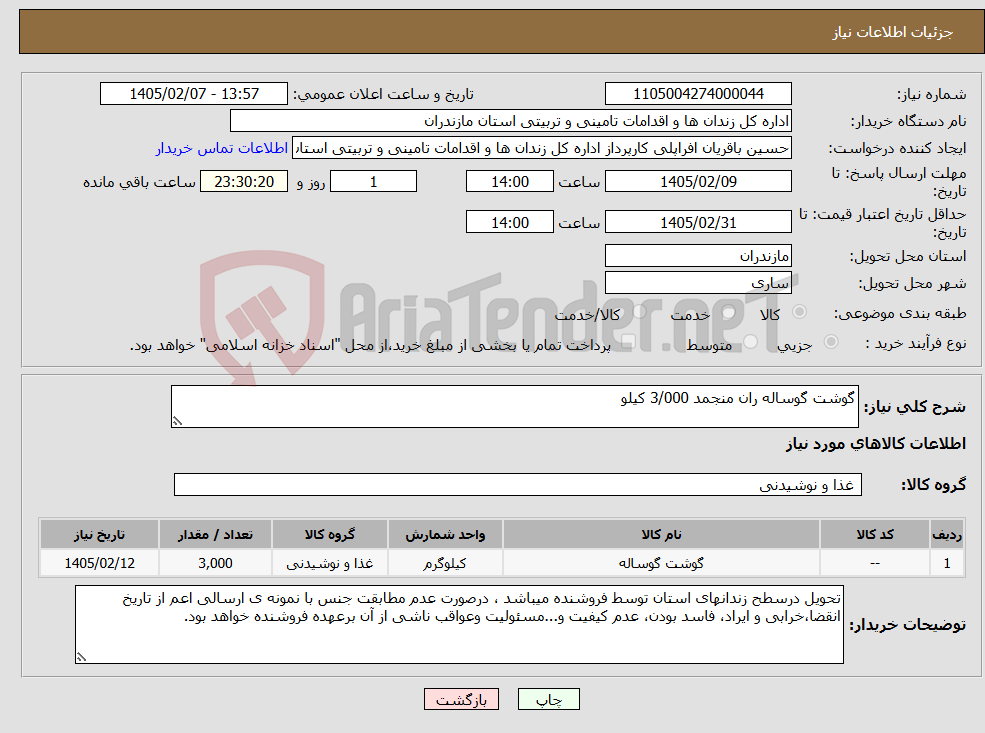Click the تعداد / مقدار column header
Screen dimensions: 985x733
coord(215,535)
